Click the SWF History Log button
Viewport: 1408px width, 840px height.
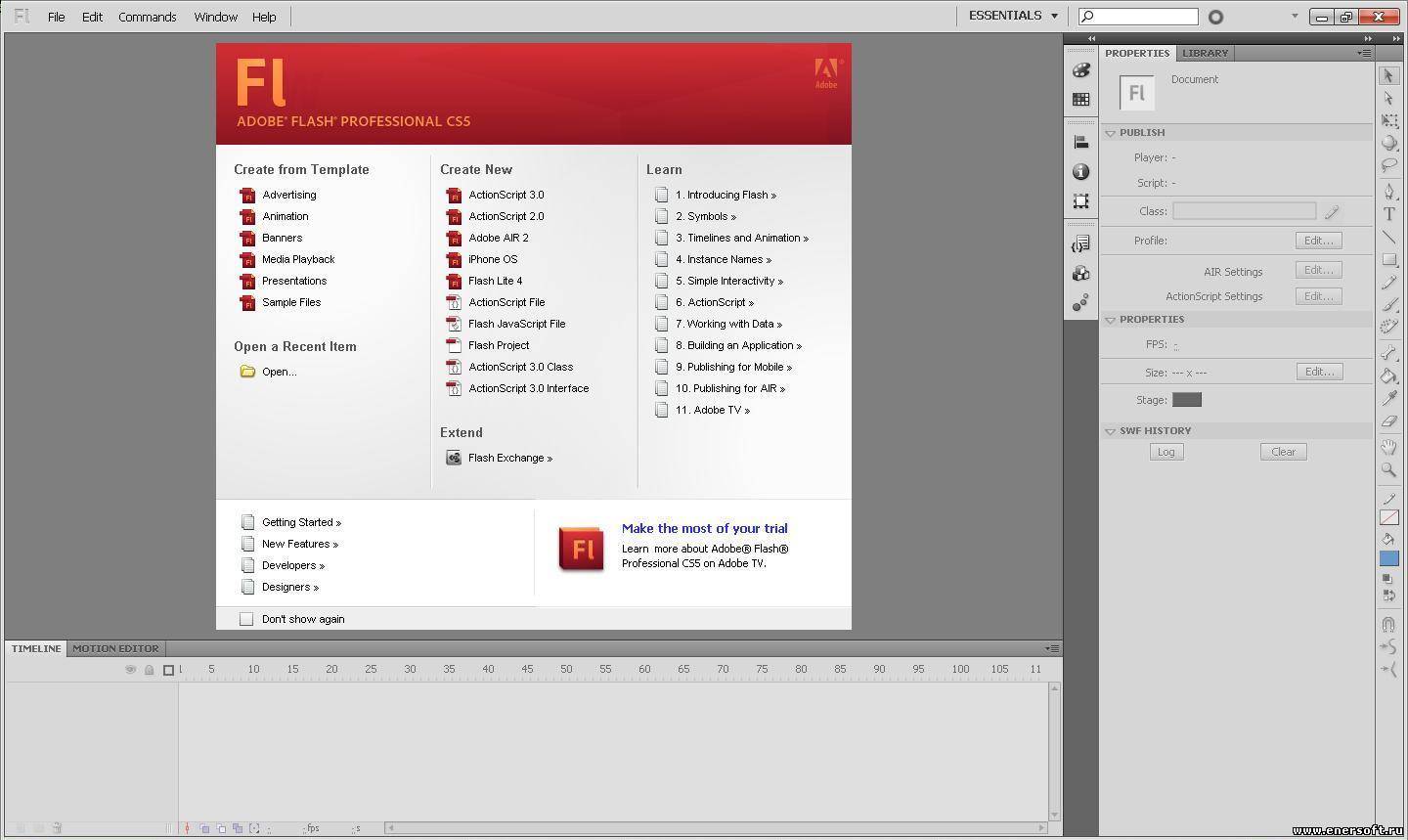pos(1166,452)
